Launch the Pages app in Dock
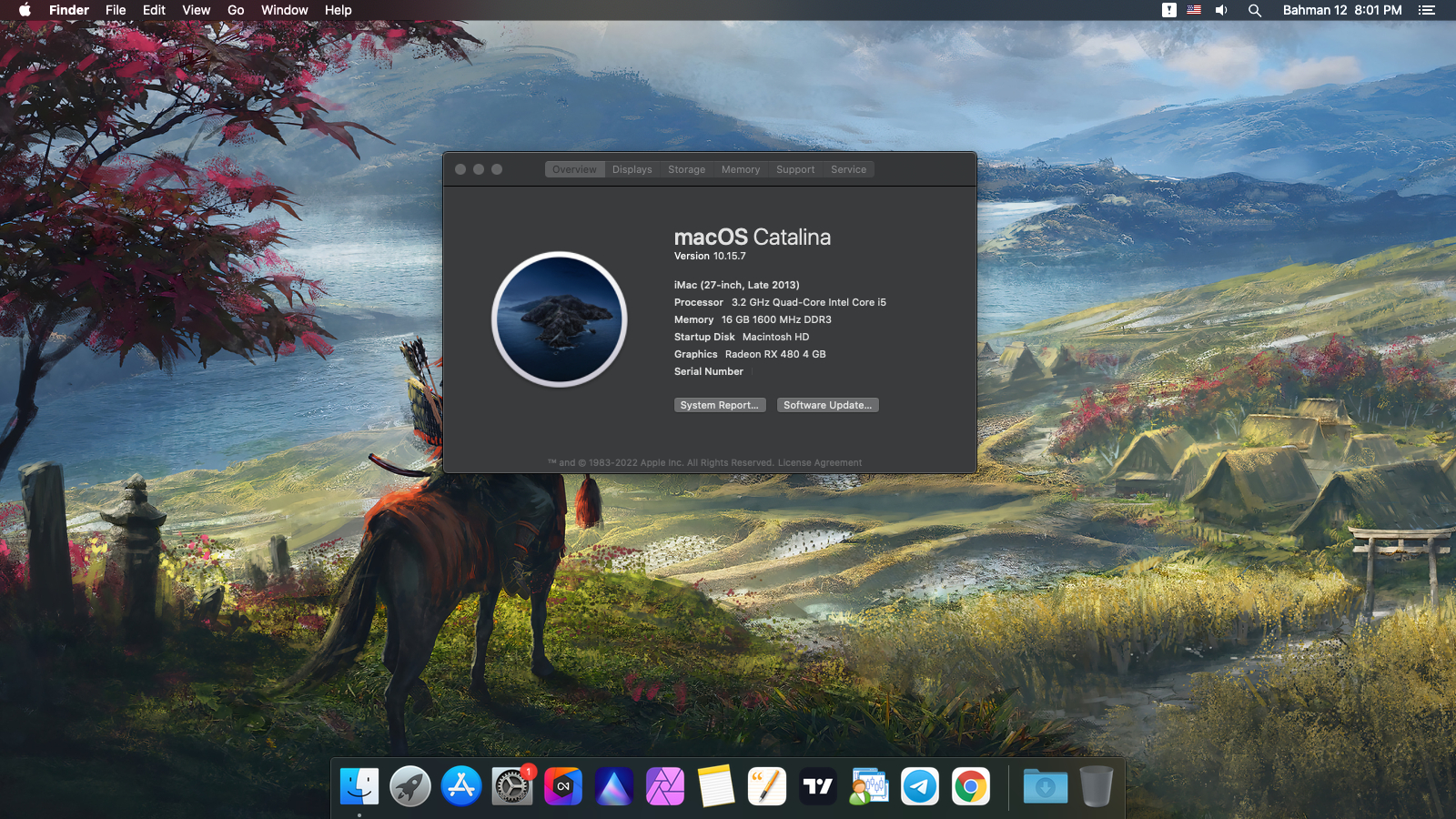Image resolution: width=1456 pixels, height=819 pixels. tap(767, 786)
